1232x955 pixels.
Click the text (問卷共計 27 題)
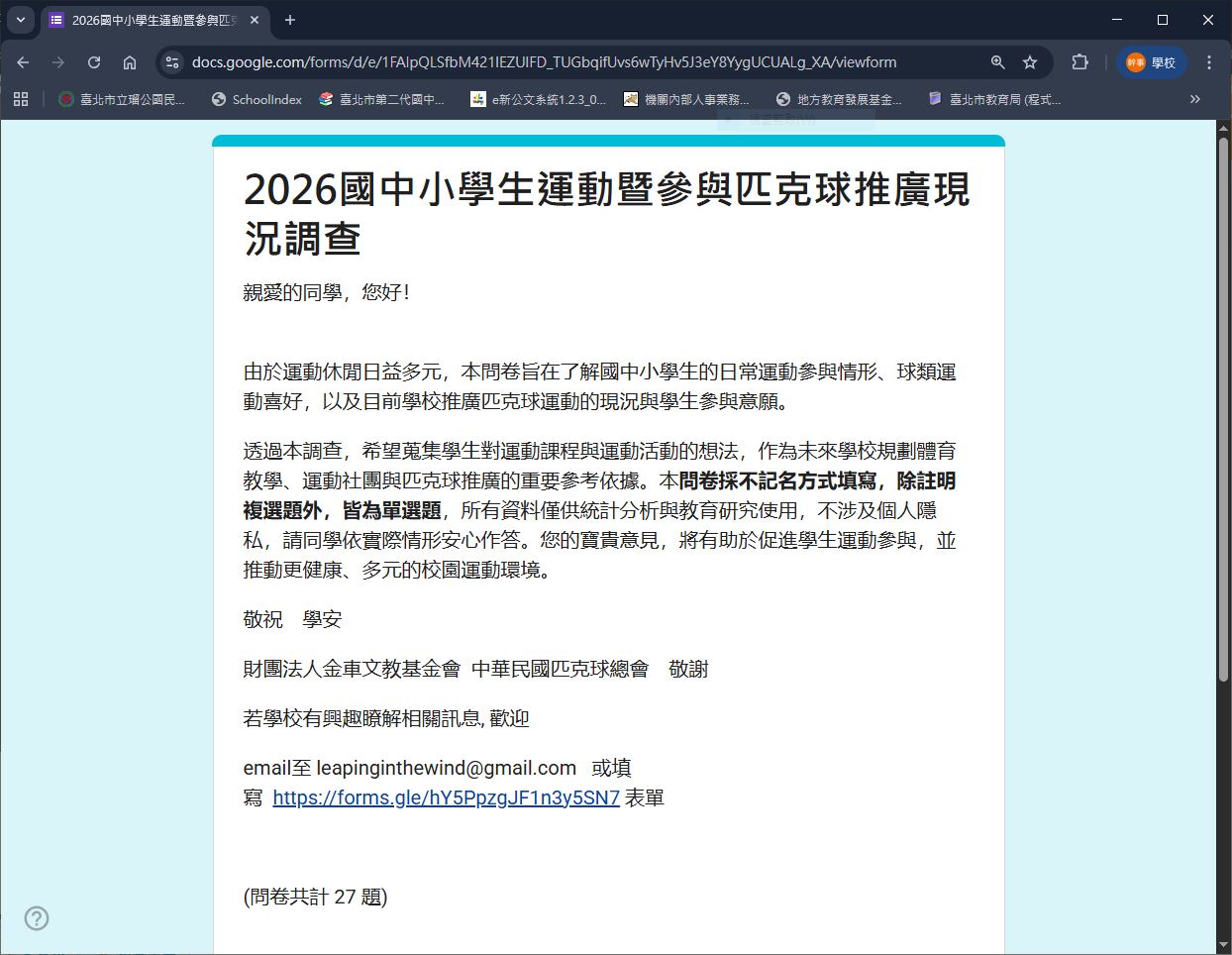click(316, 897)
